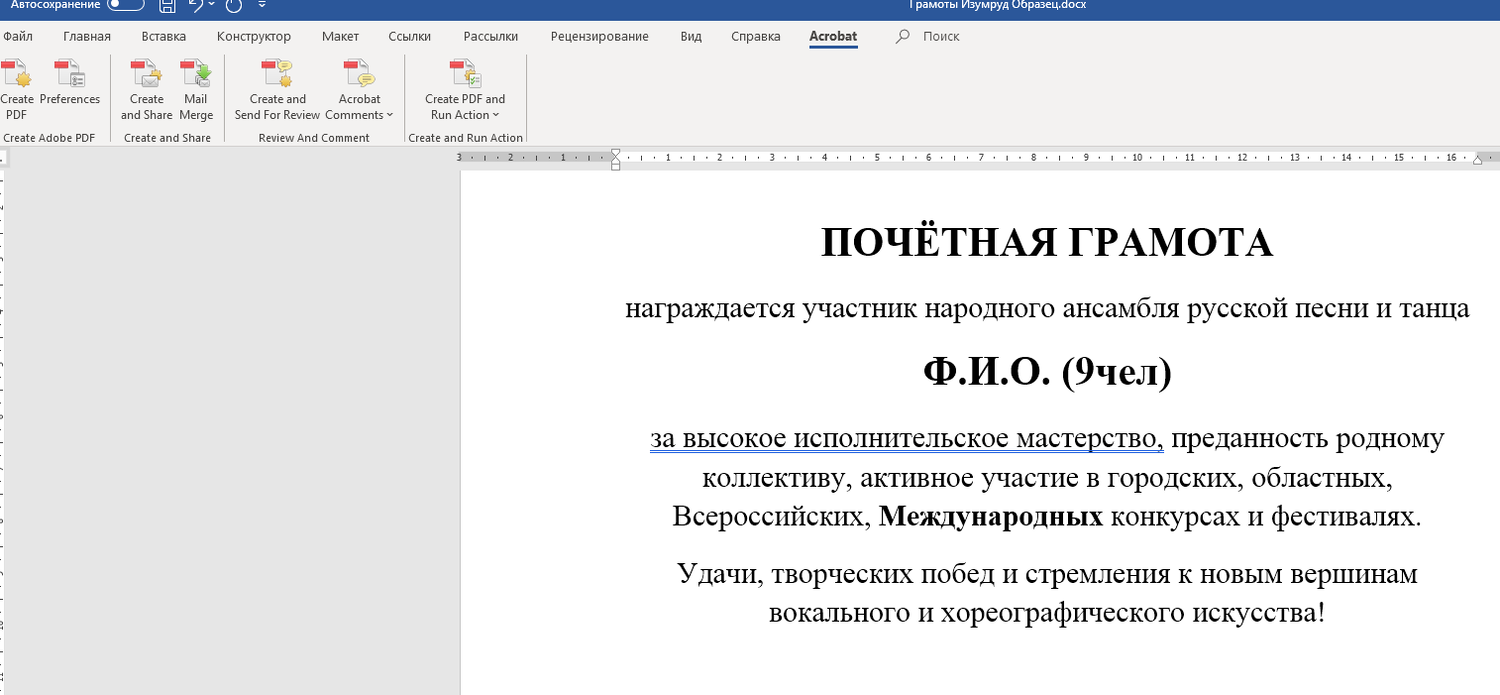
Task: Click the Поиск search field
Action: (x=941, y=36)
